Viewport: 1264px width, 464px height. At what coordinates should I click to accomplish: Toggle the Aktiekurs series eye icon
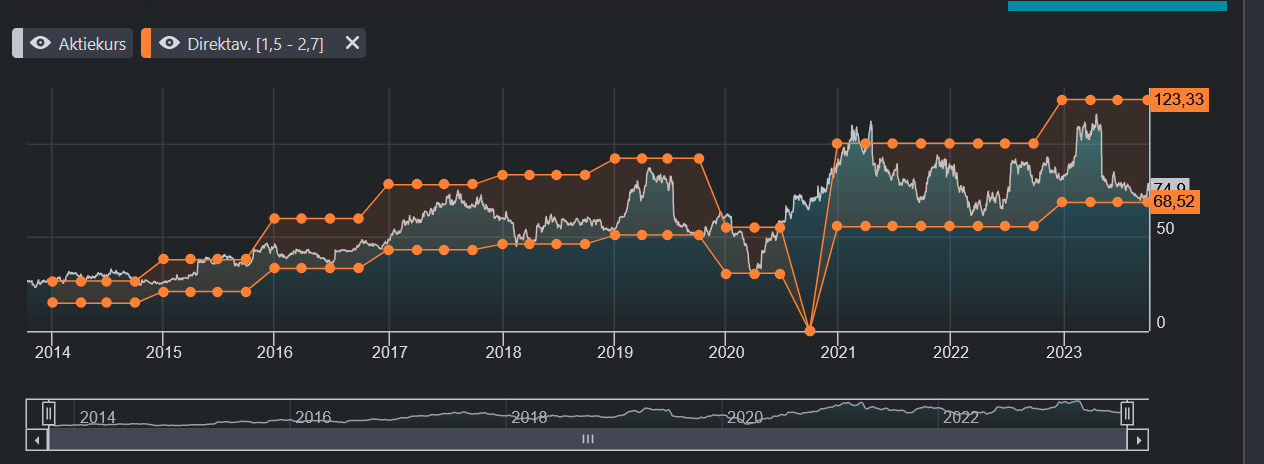41,43
